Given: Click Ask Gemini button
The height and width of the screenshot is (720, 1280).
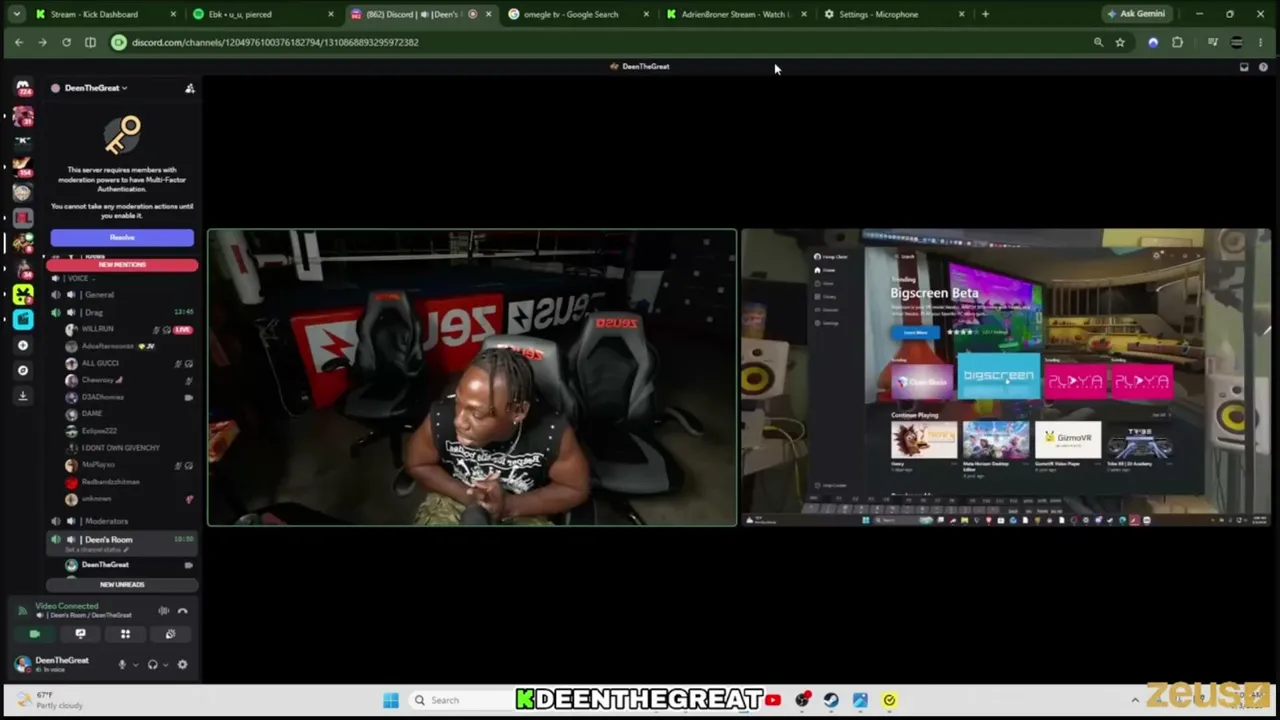Looking at the screenshot, I should point(1136,14).
